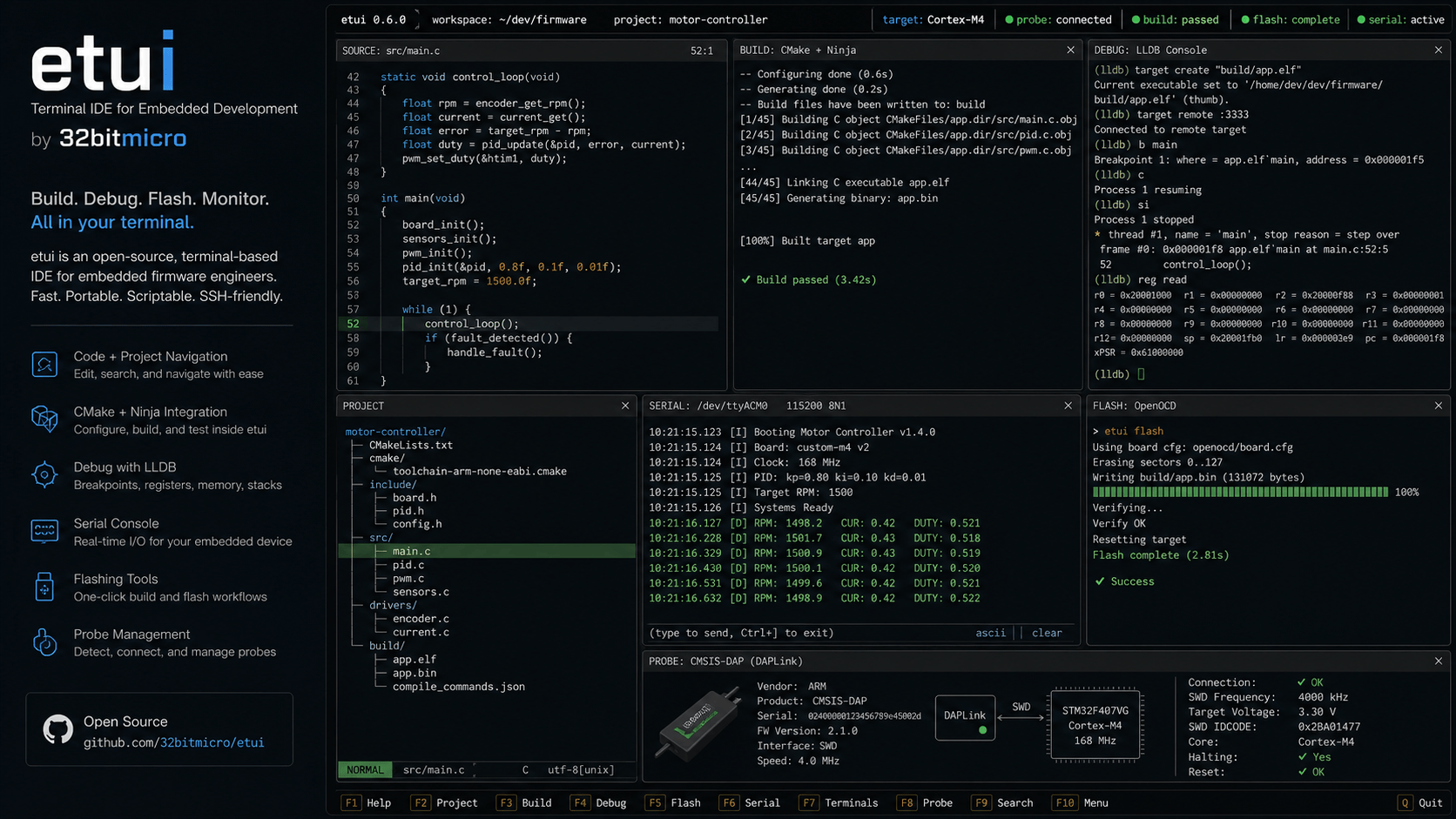Viewport: 1456px width, 819px height.
Task: Collapse the cmake/ folder in project tree
Action: tap(387, 458)
